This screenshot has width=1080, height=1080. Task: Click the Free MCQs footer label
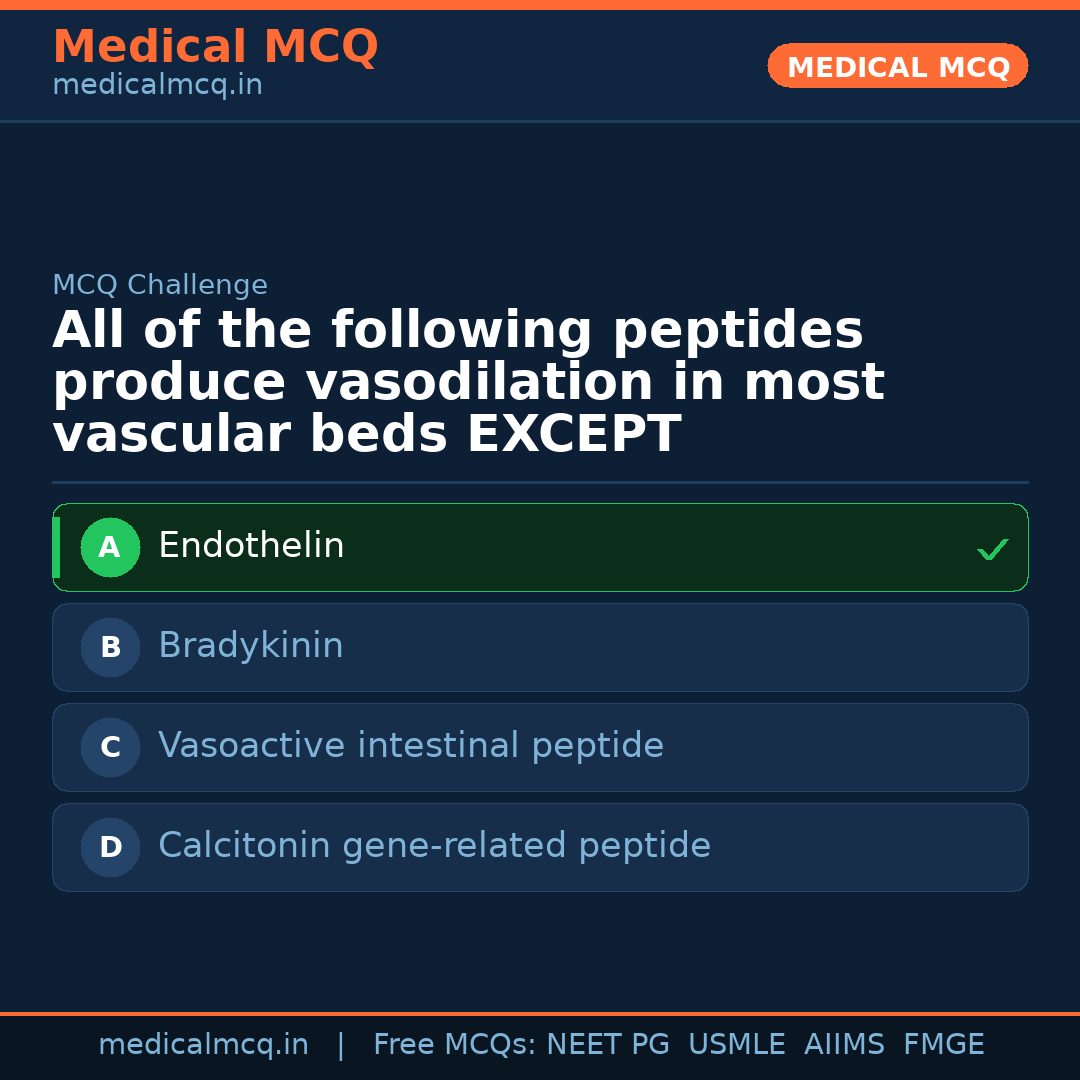tap(454, 1045)
